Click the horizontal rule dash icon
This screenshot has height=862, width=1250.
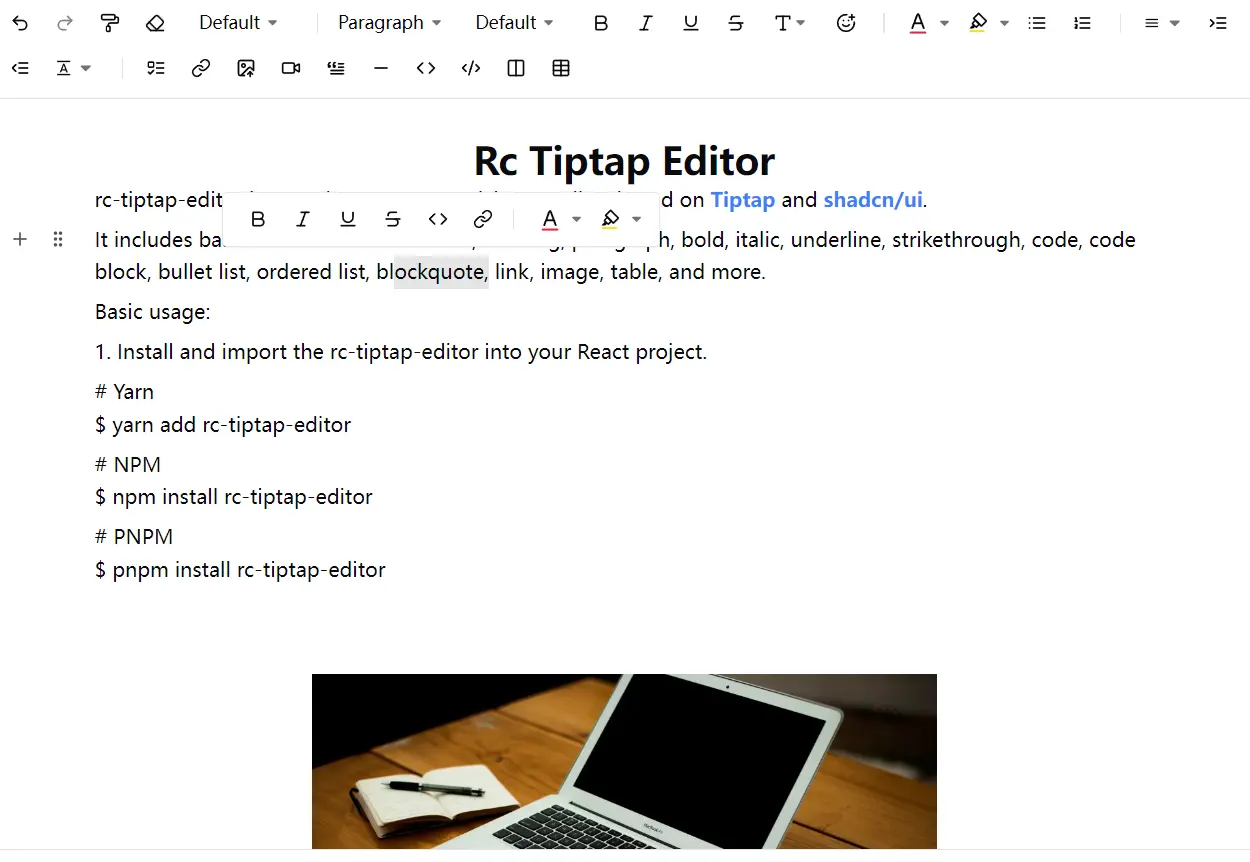[380, 68]
